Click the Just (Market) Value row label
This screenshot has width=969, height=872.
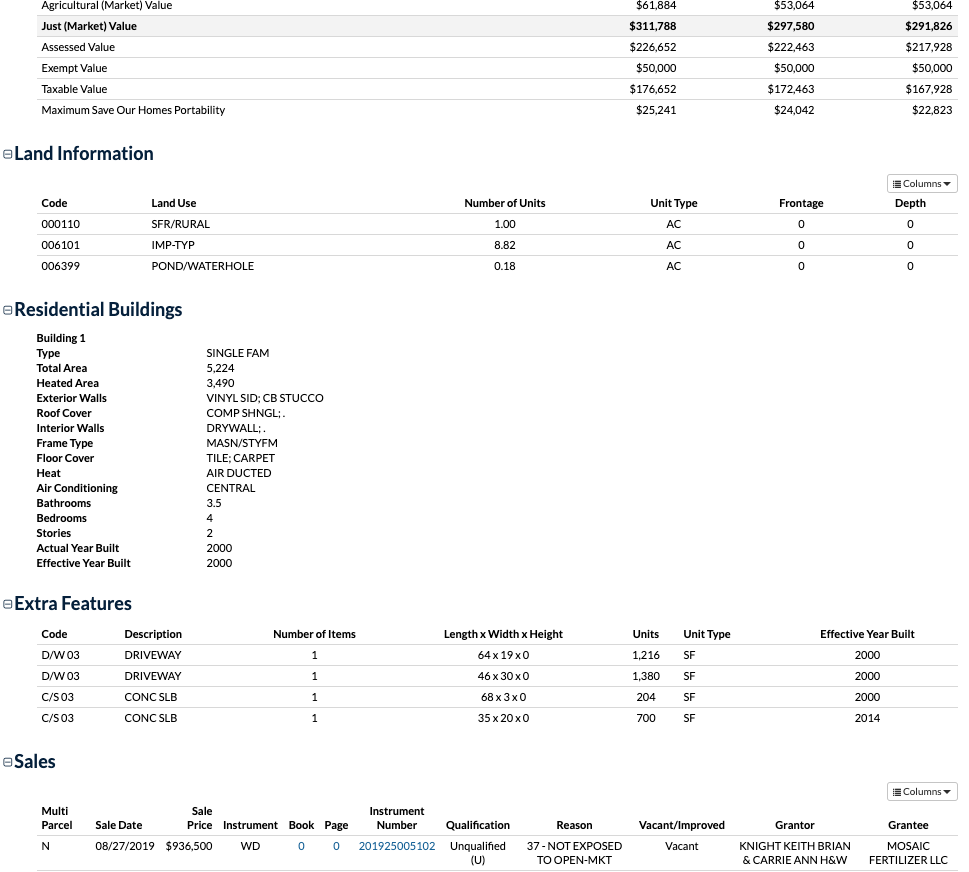point(89,26)
